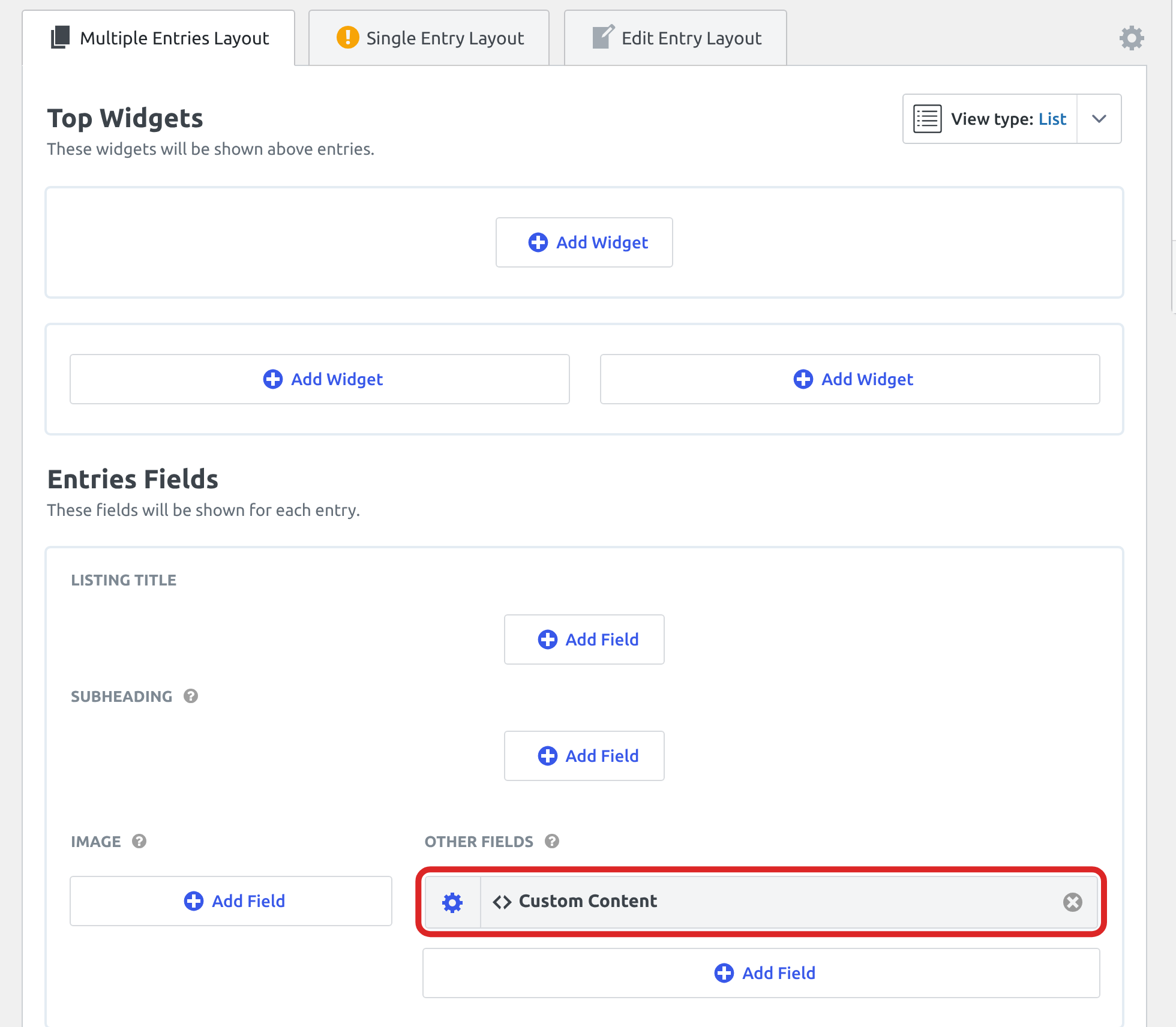Add a widget to full-width top zone
The image size is (1176, 1027).
coord(584,242)
